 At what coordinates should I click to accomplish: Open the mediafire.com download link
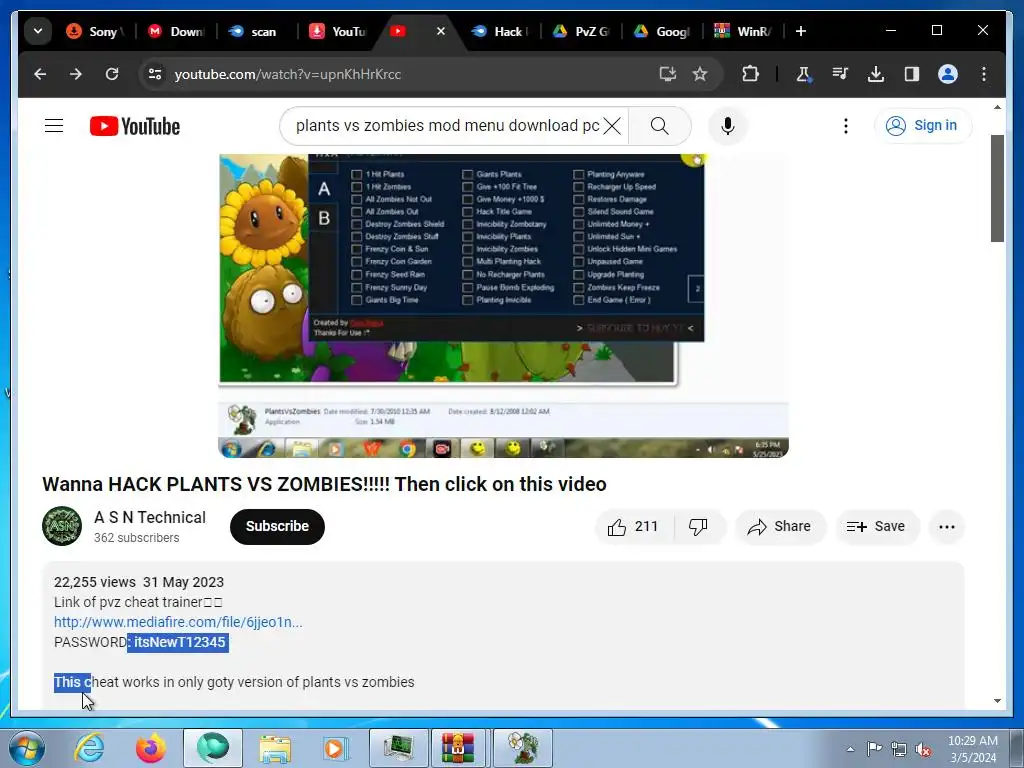coord(178,622)
